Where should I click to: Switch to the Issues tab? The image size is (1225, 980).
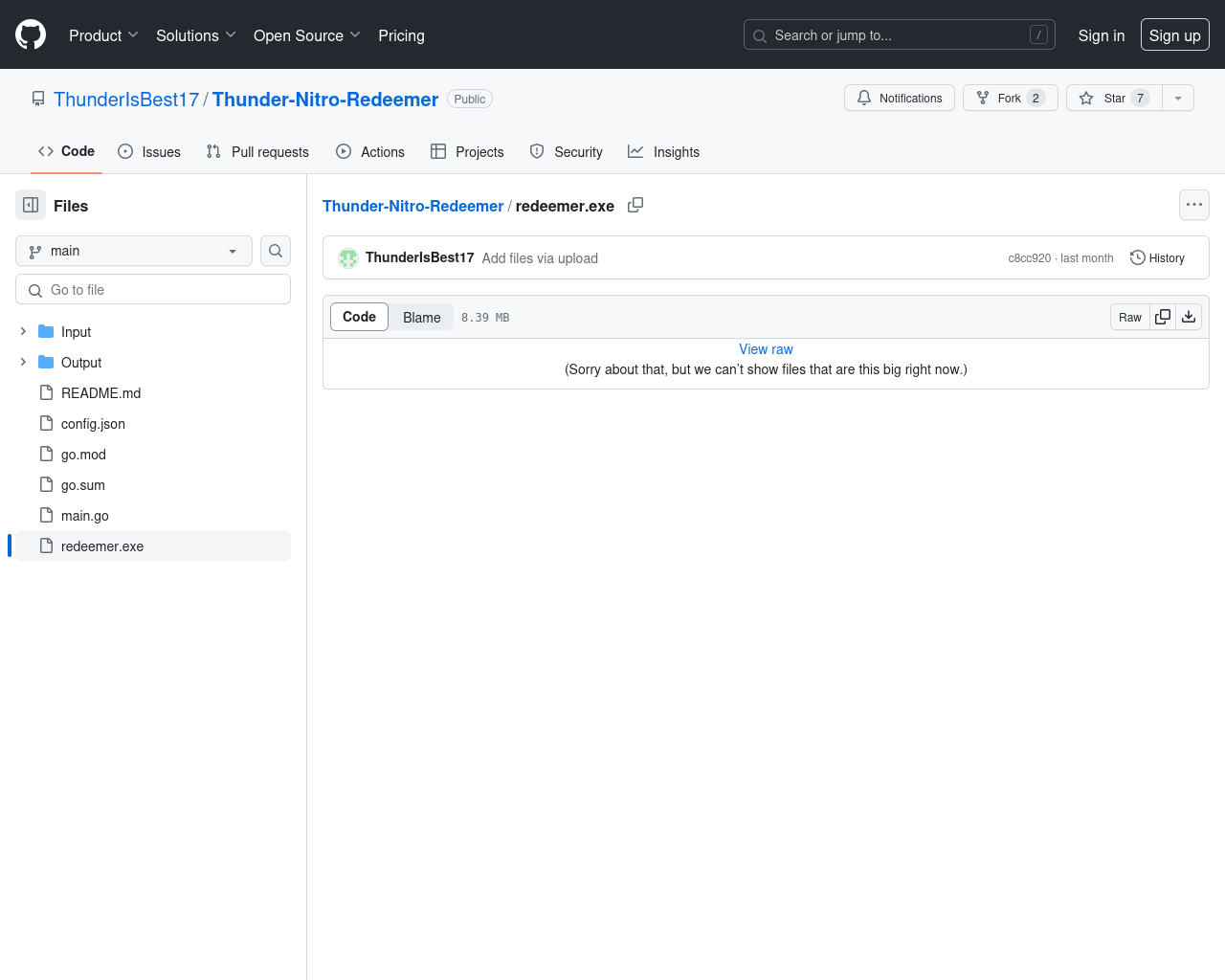149,151
